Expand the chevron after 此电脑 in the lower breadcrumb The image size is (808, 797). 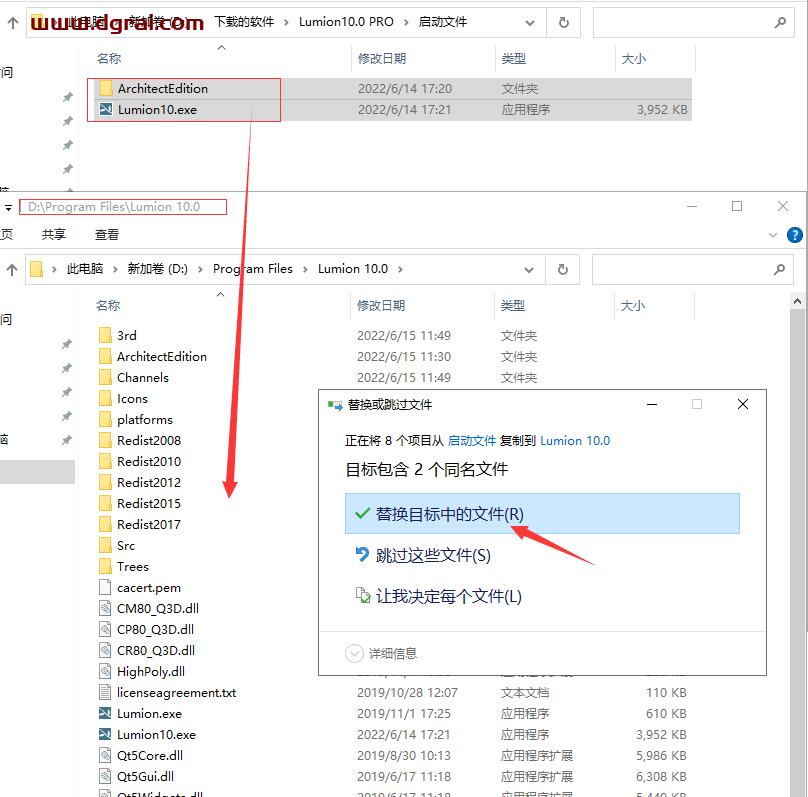(x=115, y=269)
